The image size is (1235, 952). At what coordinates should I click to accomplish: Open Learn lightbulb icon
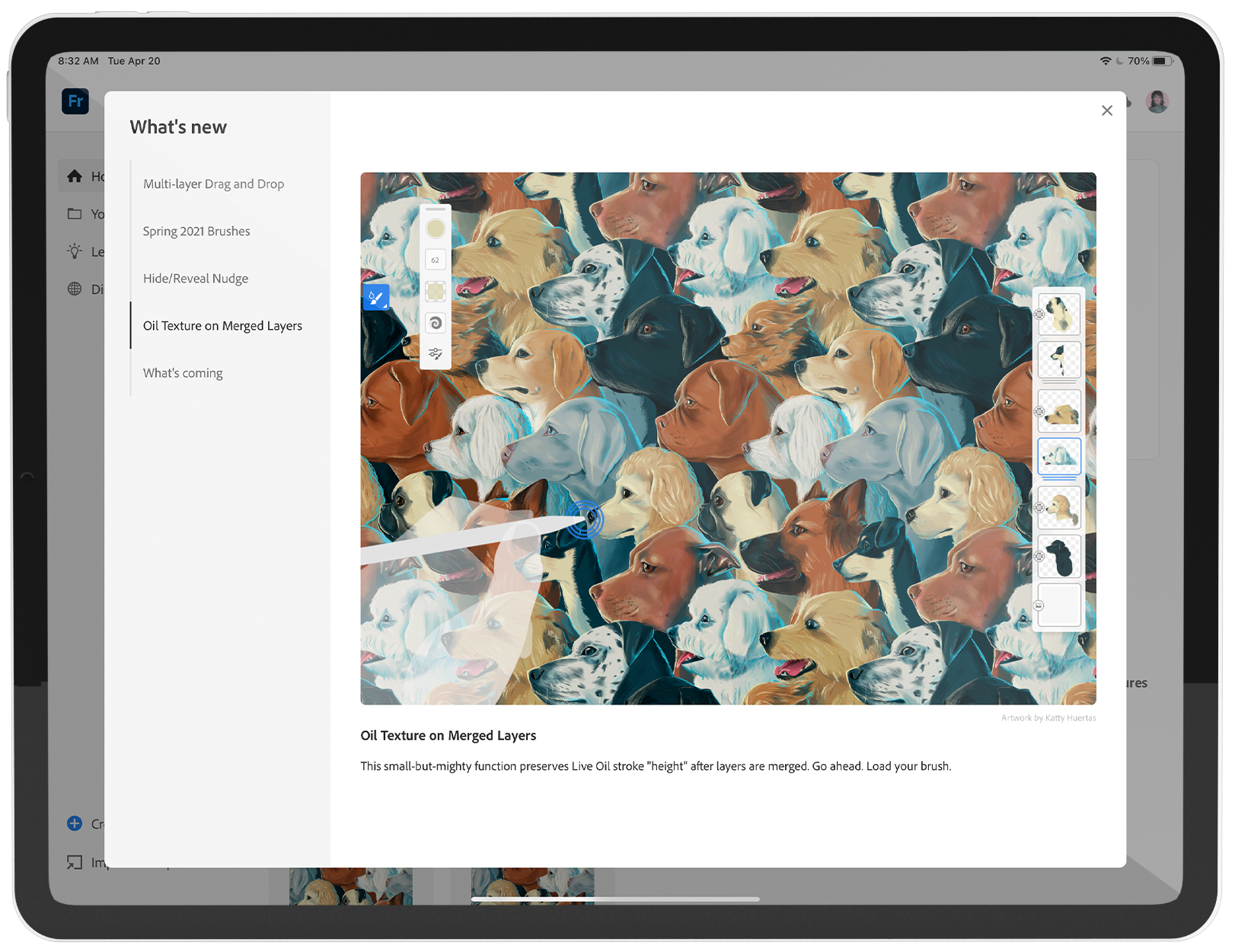coord(75,251)
